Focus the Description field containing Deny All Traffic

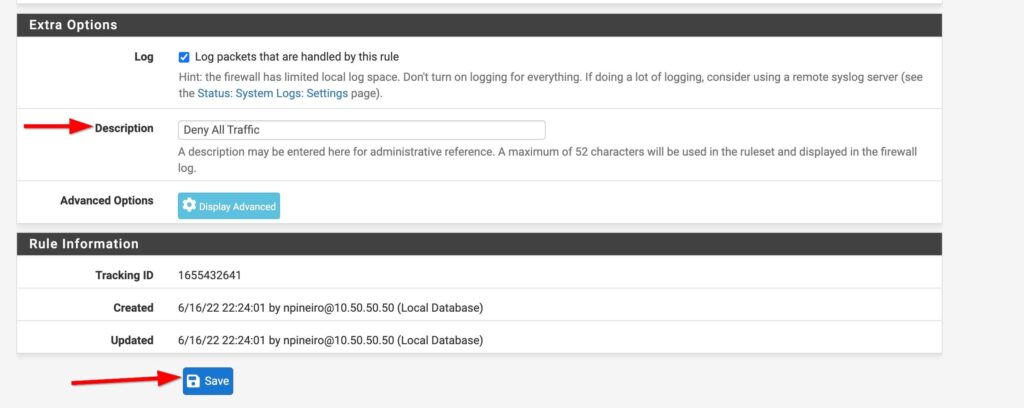click(x=362, y=130)
